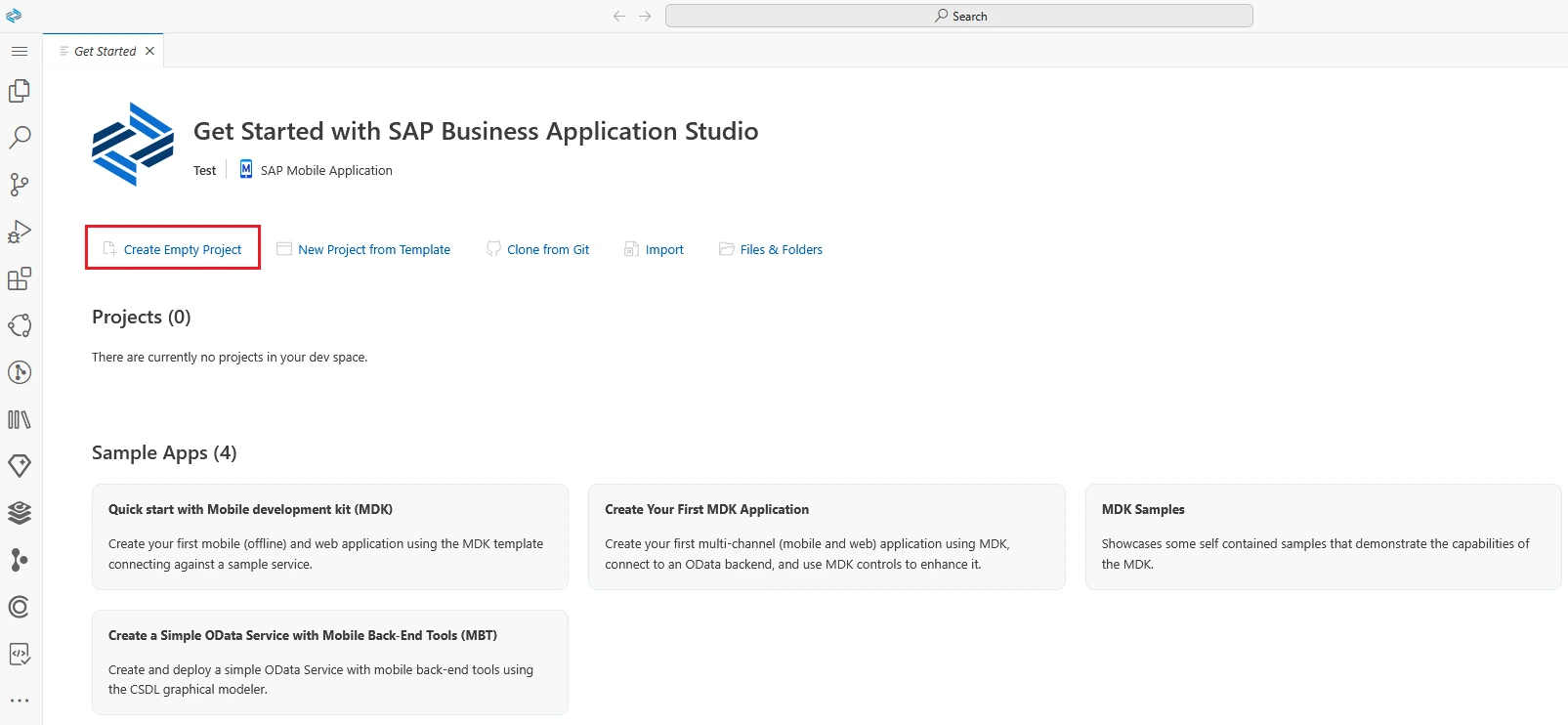Open the Extensions view
The width and height of the screenshot is (1568, 725).
tap(20, 278)
